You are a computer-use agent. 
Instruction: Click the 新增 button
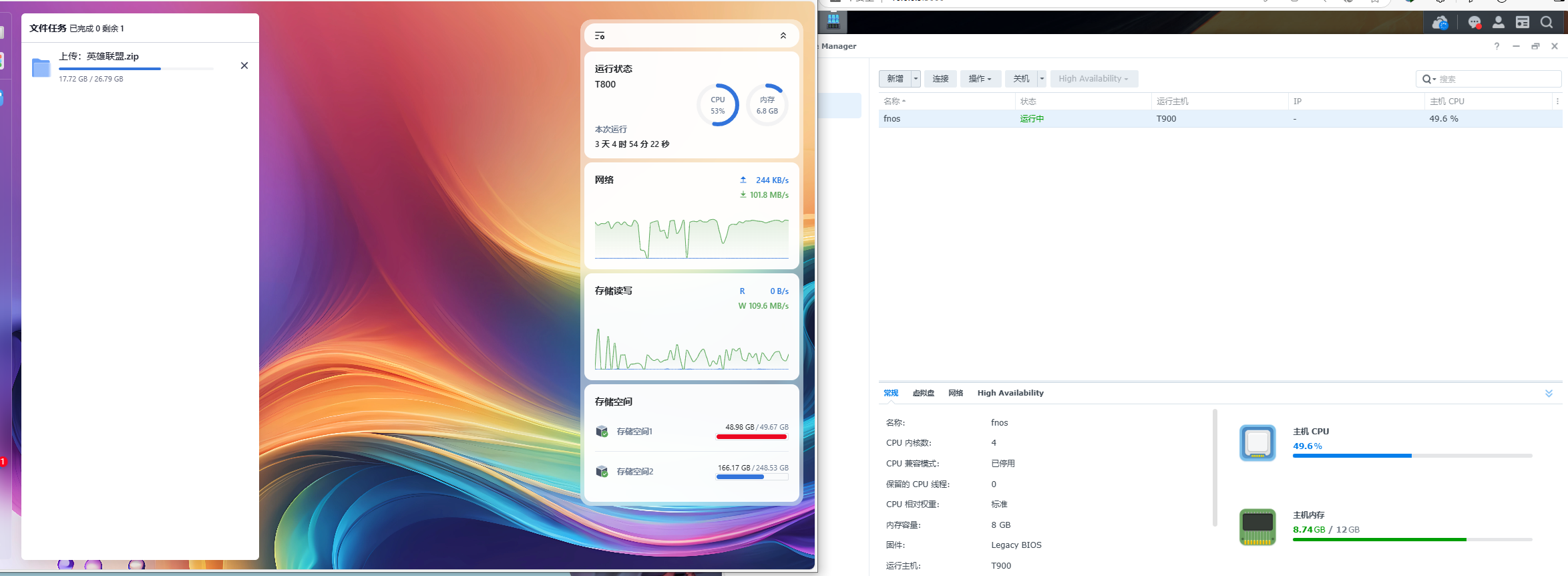(x=895, y=79)
